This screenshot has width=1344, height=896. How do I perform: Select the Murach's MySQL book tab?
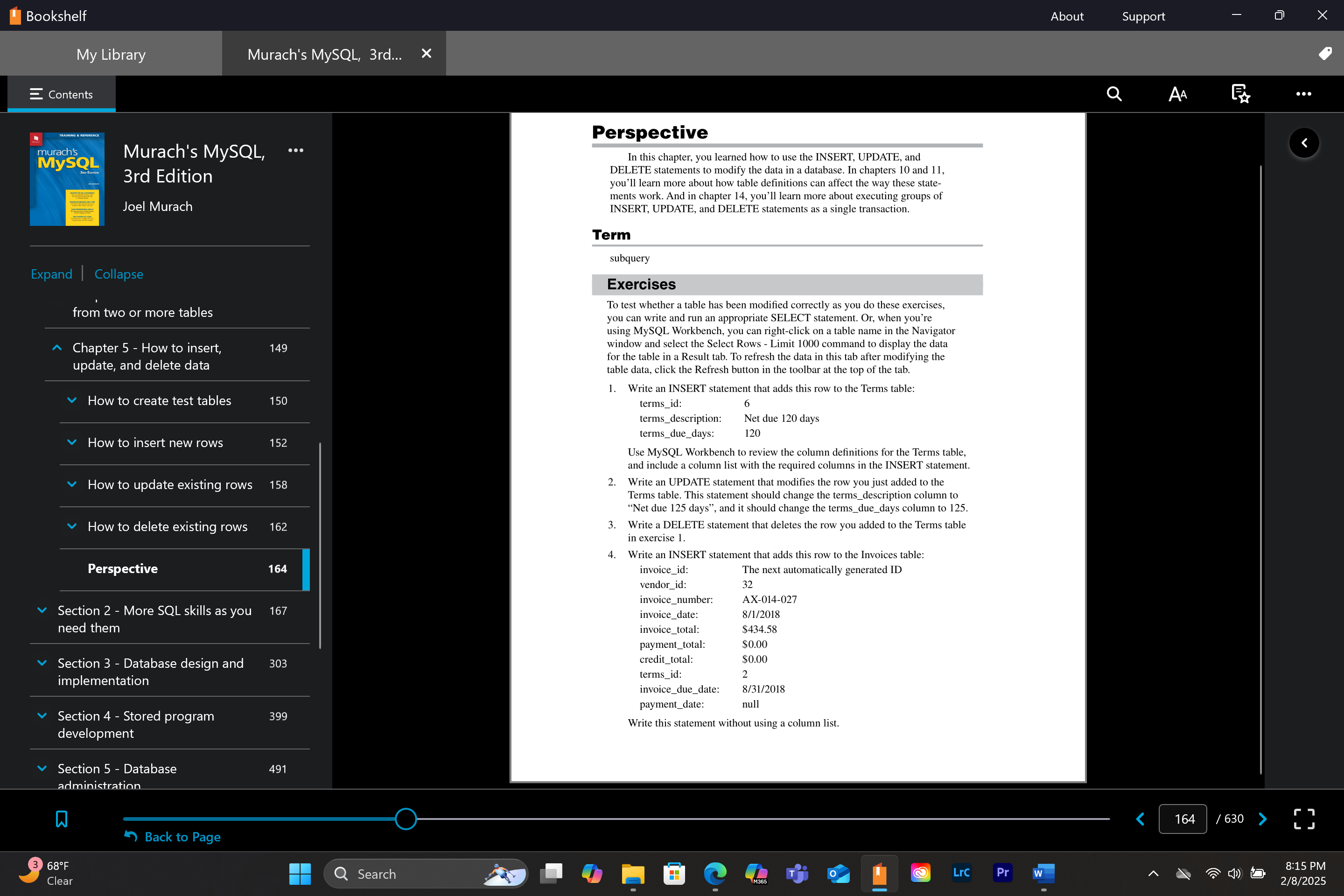325,54
